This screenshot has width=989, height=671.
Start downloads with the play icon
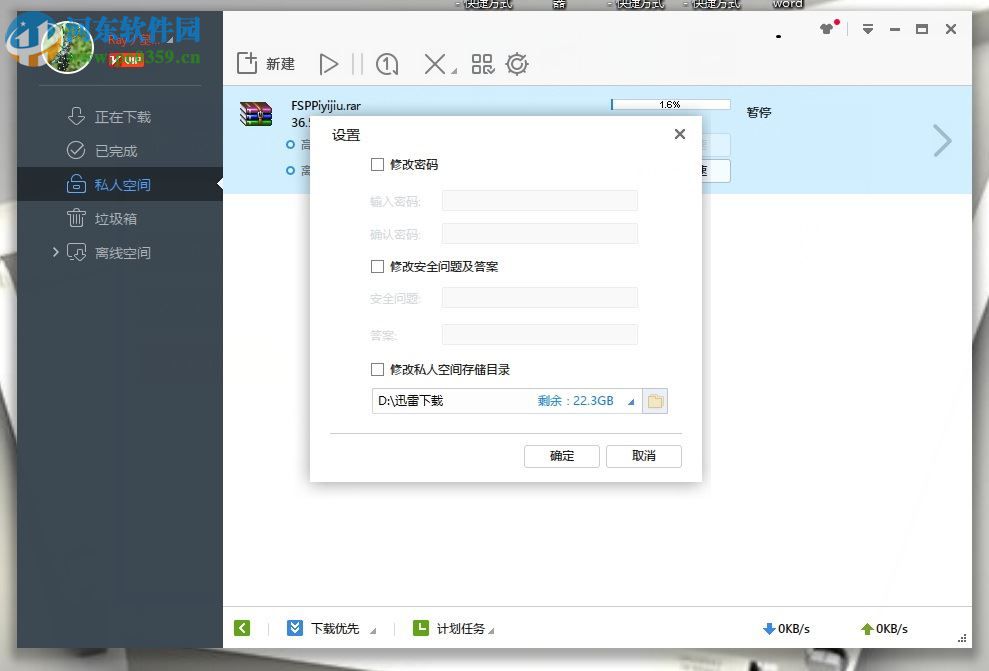[330, 64]
